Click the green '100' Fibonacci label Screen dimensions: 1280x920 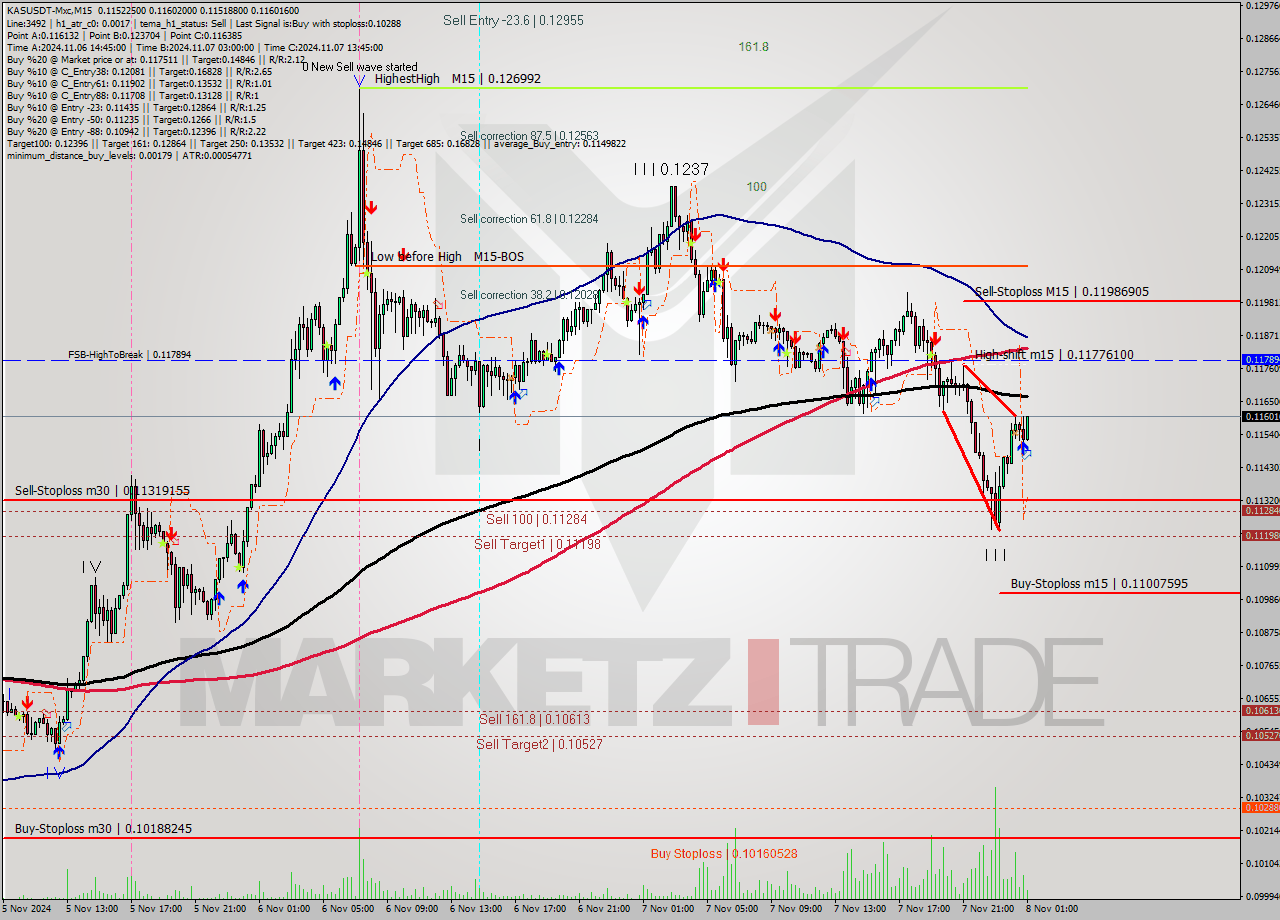pyautogui.click(x=756, y=186)
